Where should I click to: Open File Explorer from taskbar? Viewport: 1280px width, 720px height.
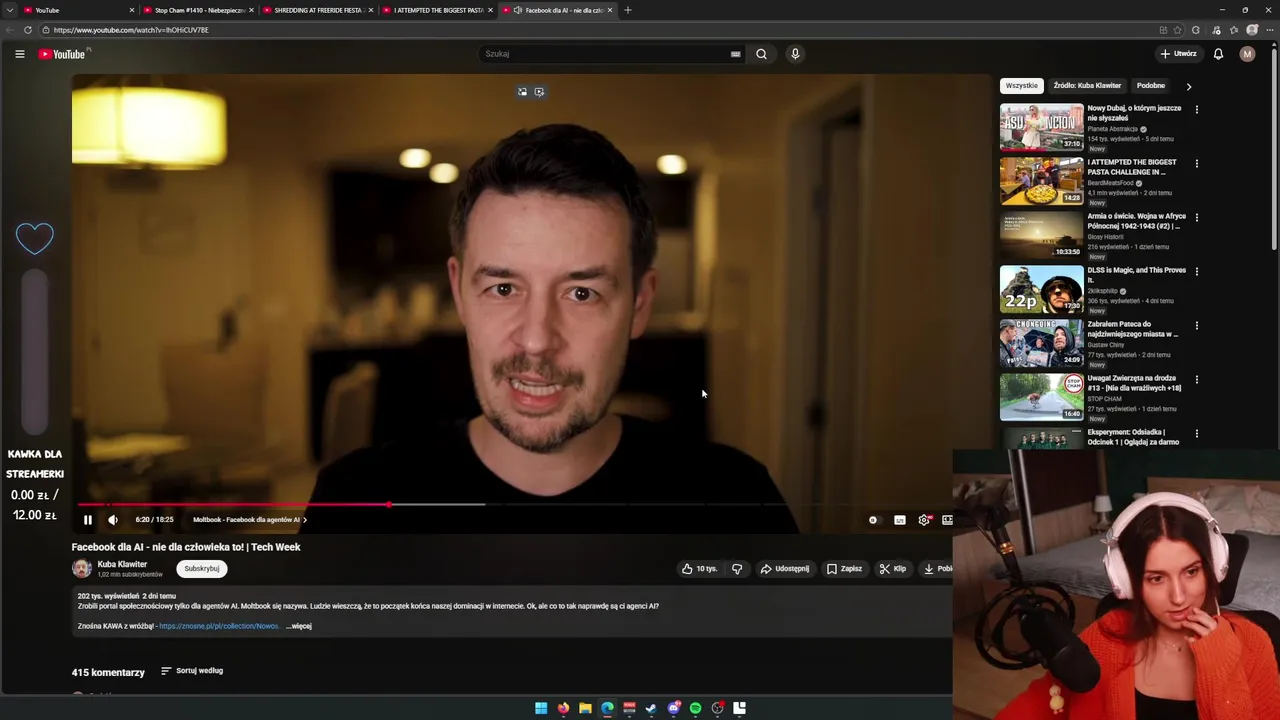(x=585, y=708)
